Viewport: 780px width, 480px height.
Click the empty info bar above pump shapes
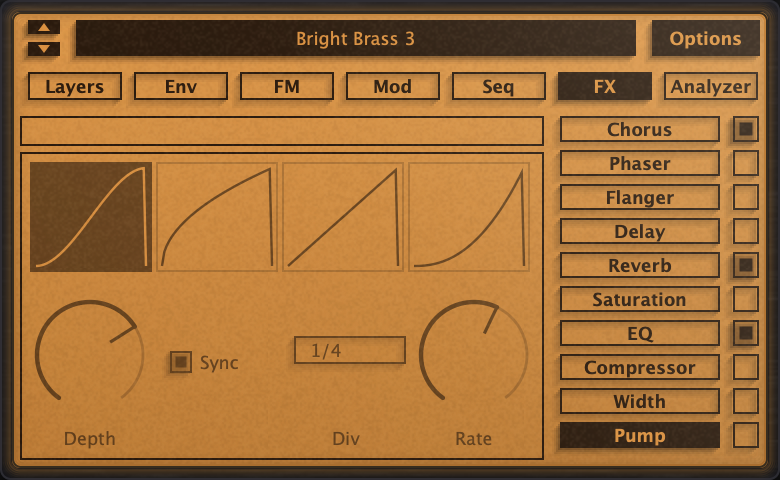[x=282, y=131]
